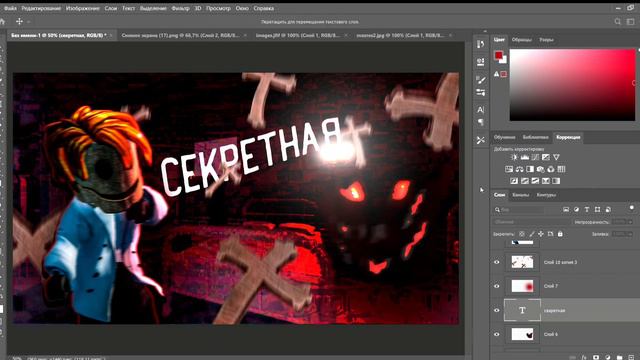Add a Black & White adjustment
This screenshot has width=640, height=360.
point(530,169)
